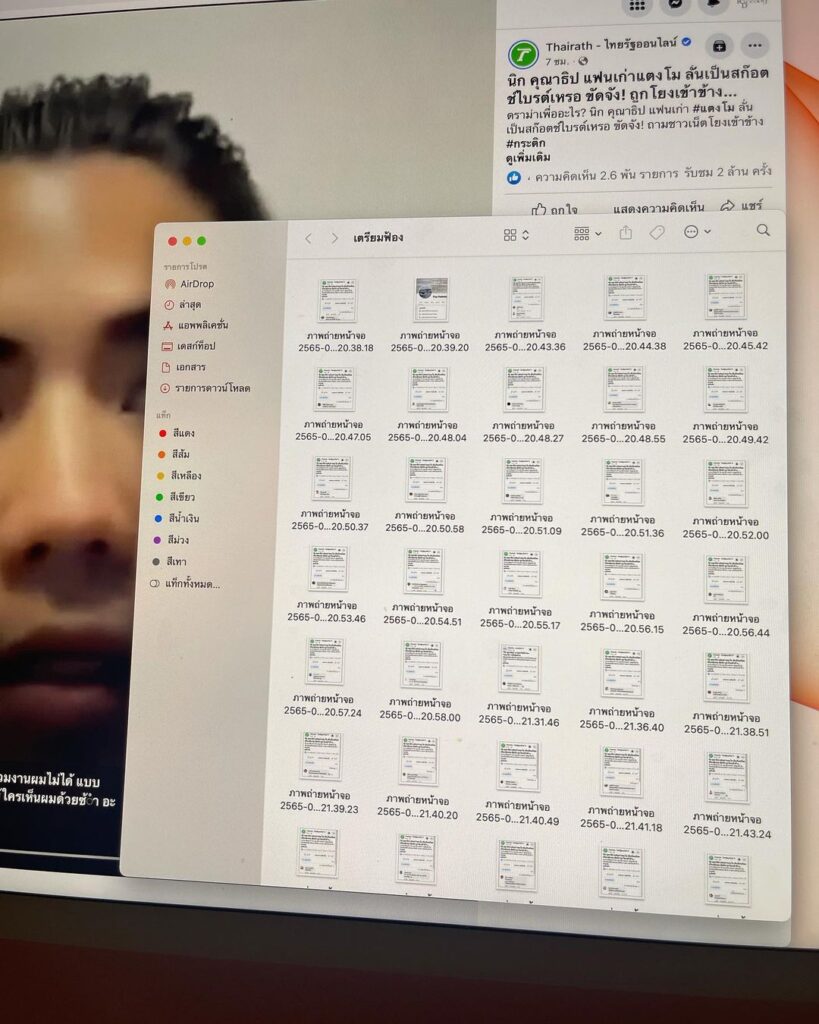Image resolution: width=819 pixels, height=1024 pixels.
Task: Click the Share icon in Finder toolbar
Action: [626, 233]
